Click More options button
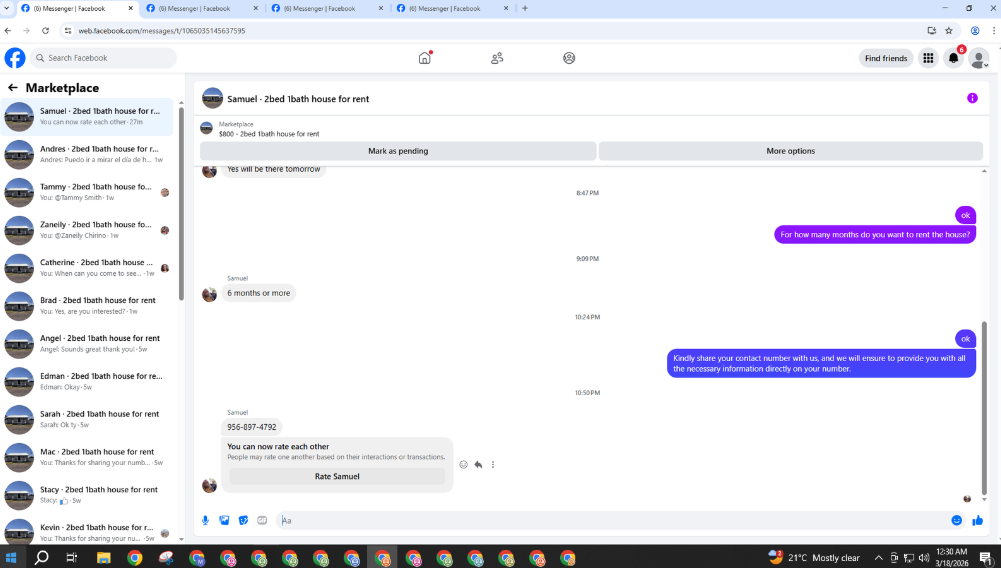Viewport: 1001px width, 568px height. (x=790, y=151)
